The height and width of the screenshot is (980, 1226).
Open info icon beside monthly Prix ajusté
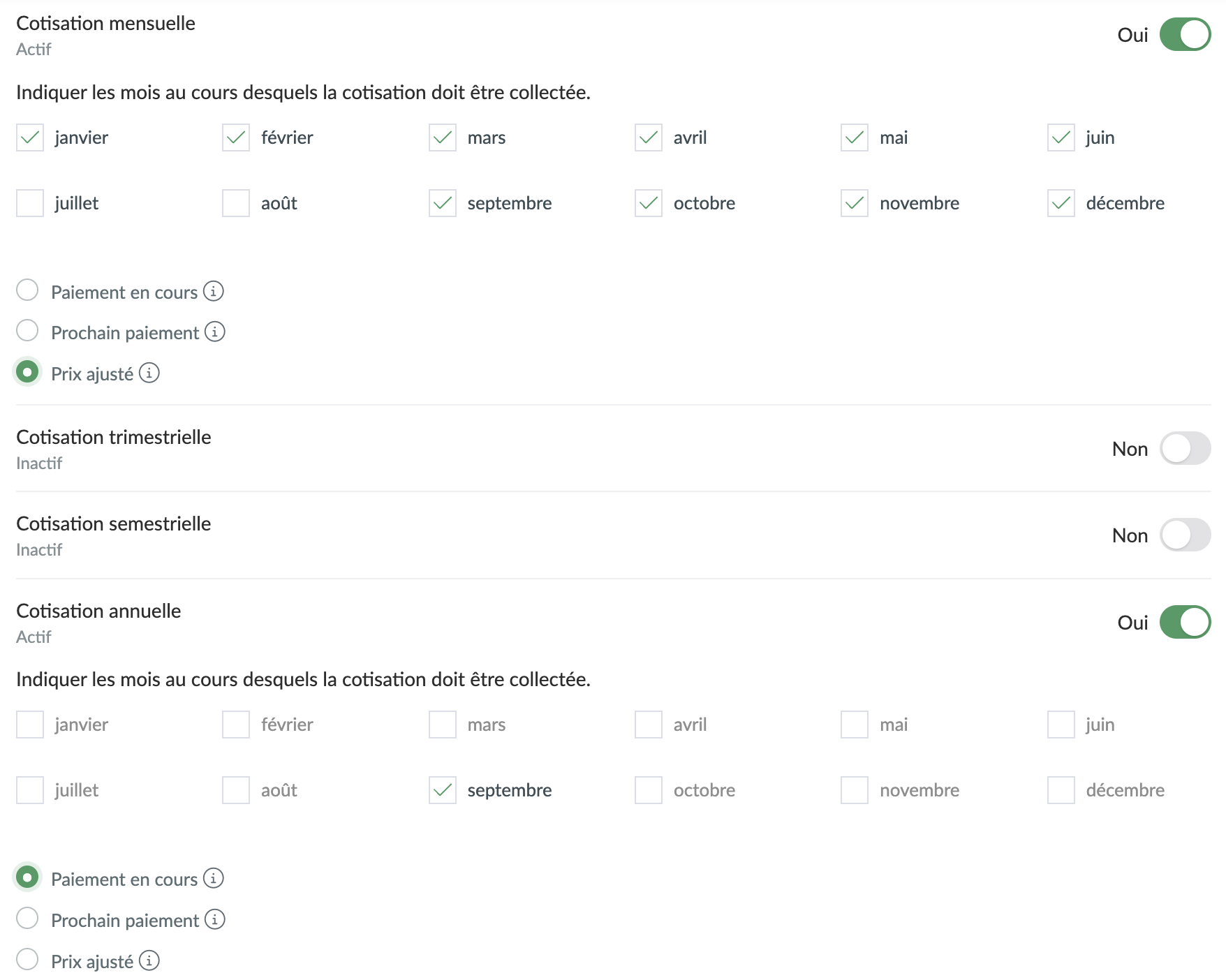coord(149,373)
